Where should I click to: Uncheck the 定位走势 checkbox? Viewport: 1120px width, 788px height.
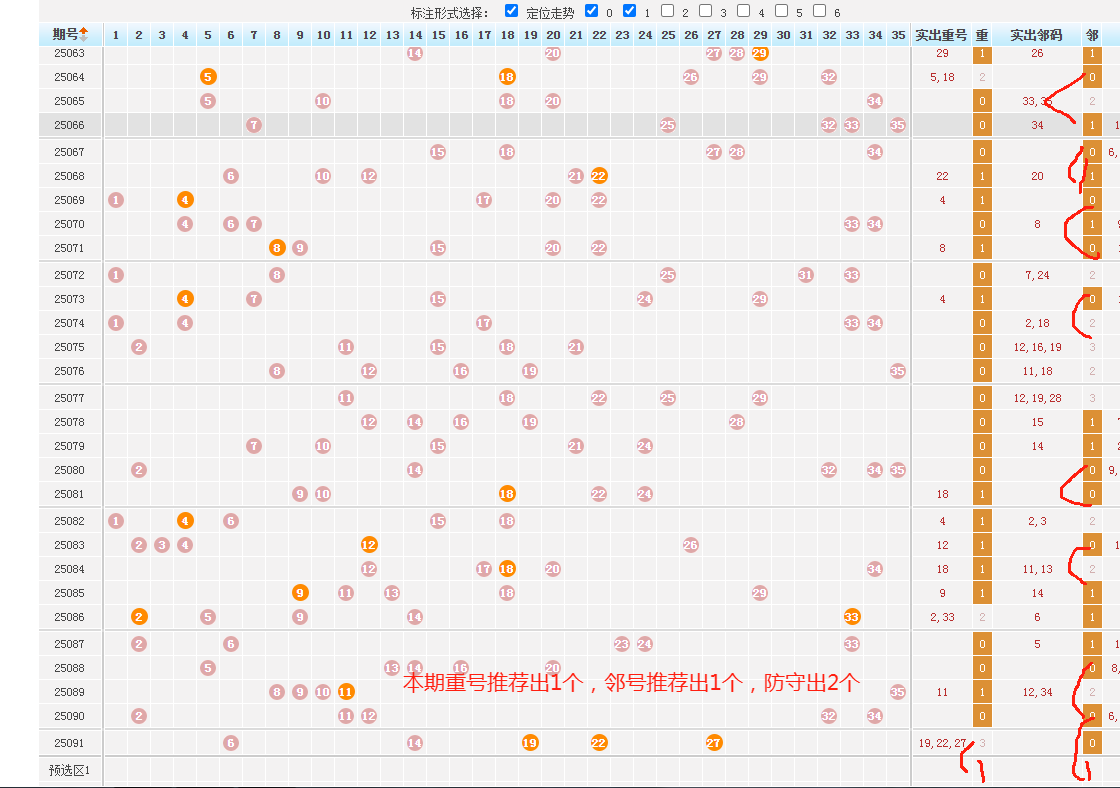tap(511, 11)
